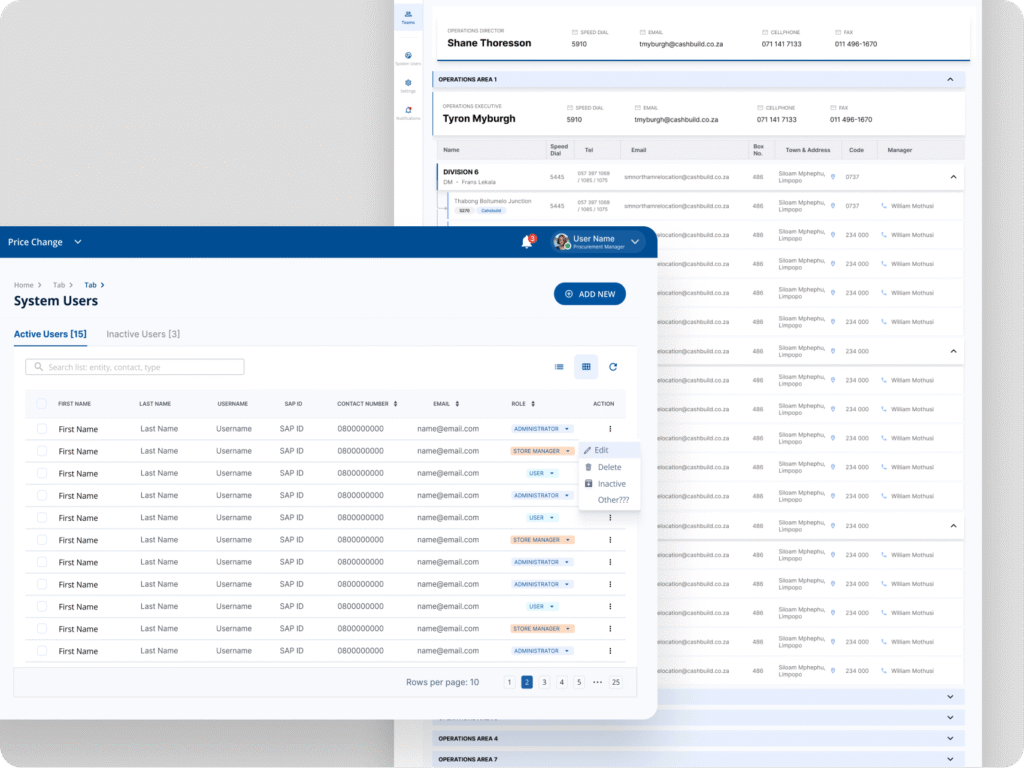This screenshot has height=768, width=1024.
Task: Click the refresh icon above the table
Action: (613, 367)
